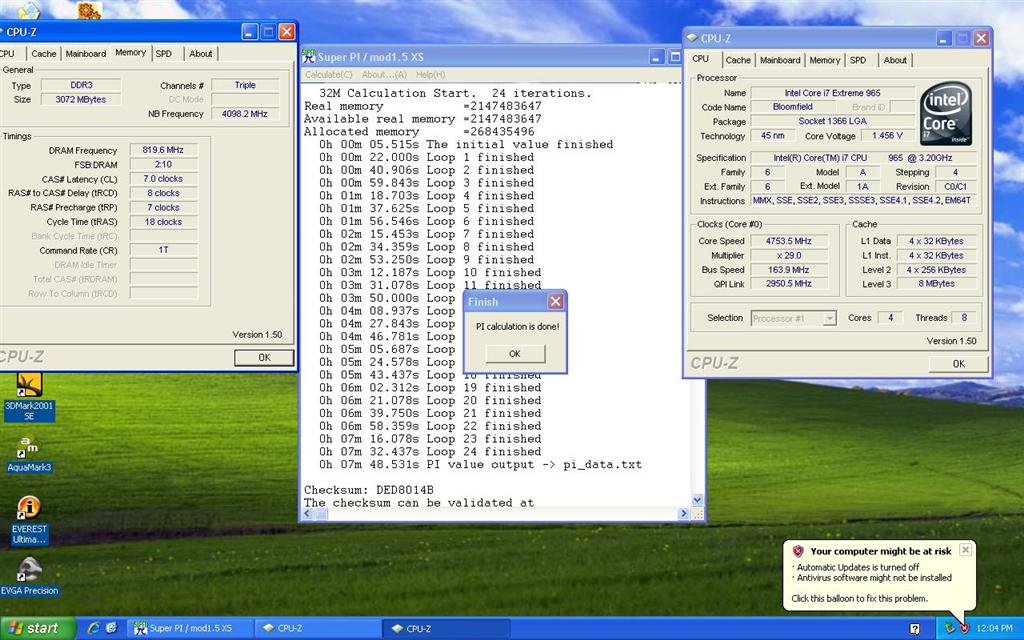1024x640 pixels.
Task: Open Memory tab in right CPU-Z window
Action: point(825,60)
